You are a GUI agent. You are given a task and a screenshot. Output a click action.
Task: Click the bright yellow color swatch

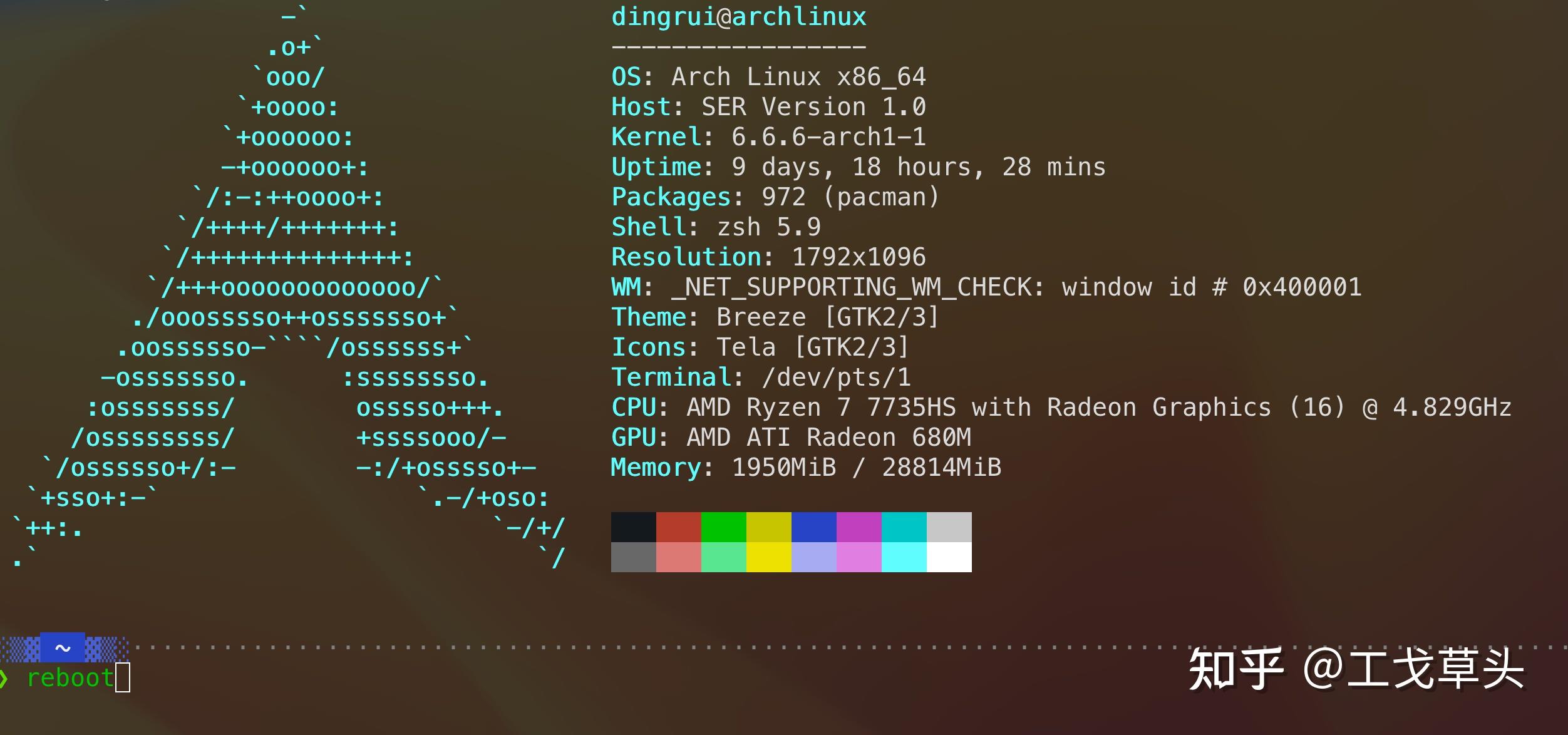point(769,557)
